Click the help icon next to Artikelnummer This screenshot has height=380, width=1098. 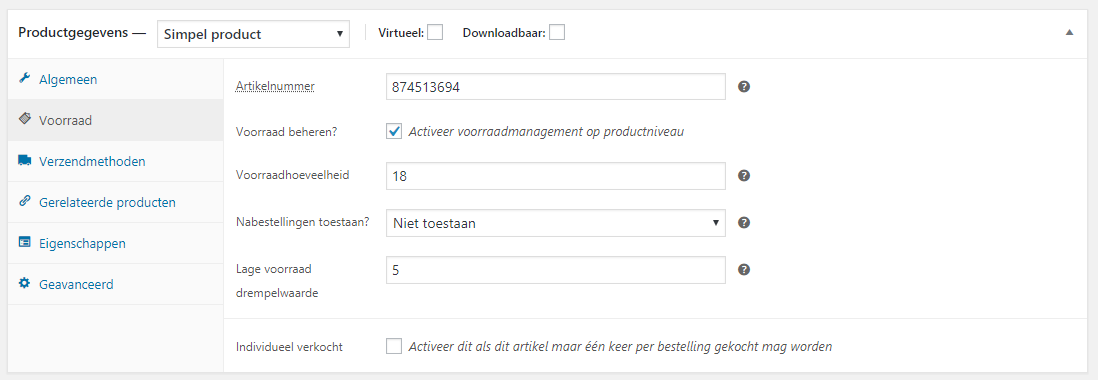click(x=744, y=87)
